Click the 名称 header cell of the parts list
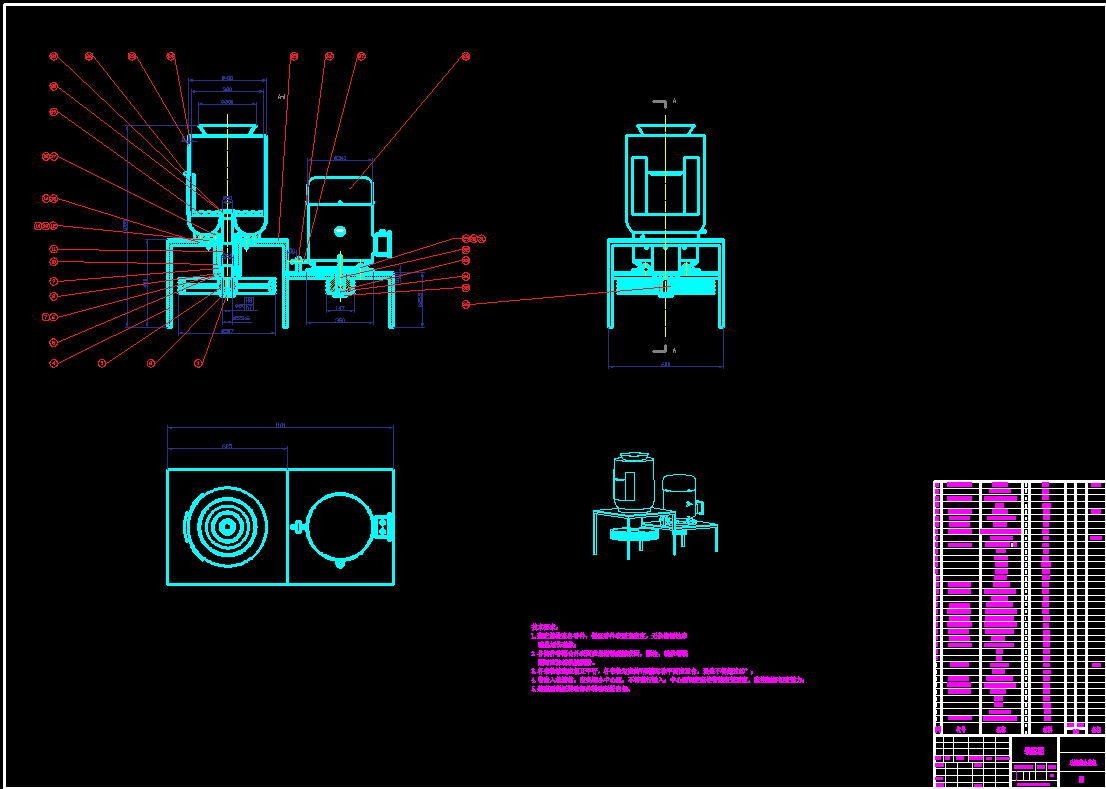Viewport: 1106px width, 789px height. (x=1002, y=729)
